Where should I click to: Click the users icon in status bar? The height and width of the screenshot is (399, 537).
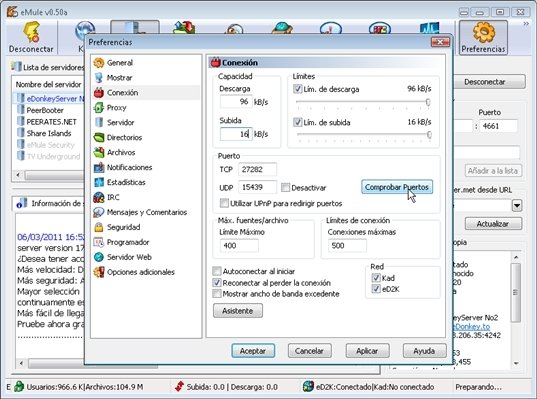point(18,387)
